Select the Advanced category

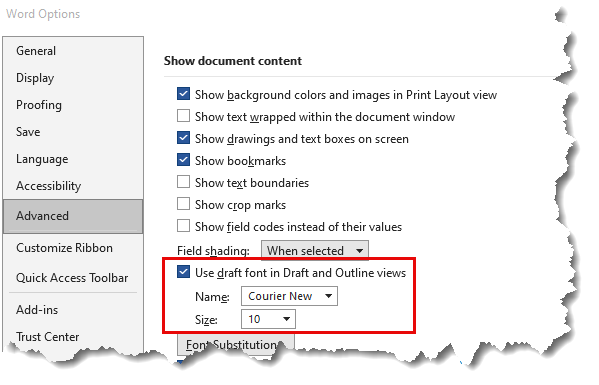pos(73,216)
